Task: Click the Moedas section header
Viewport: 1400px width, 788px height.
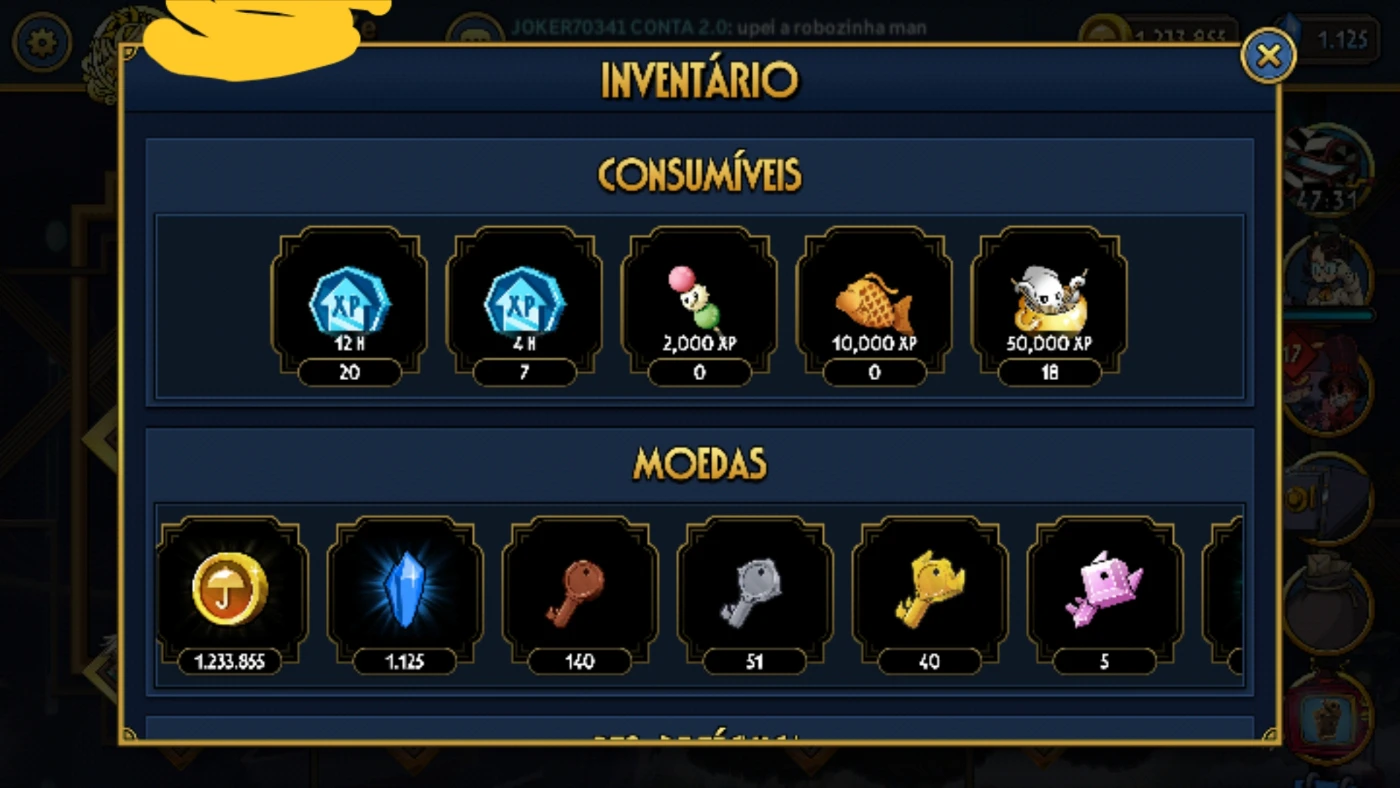Action: coord(699,463)
